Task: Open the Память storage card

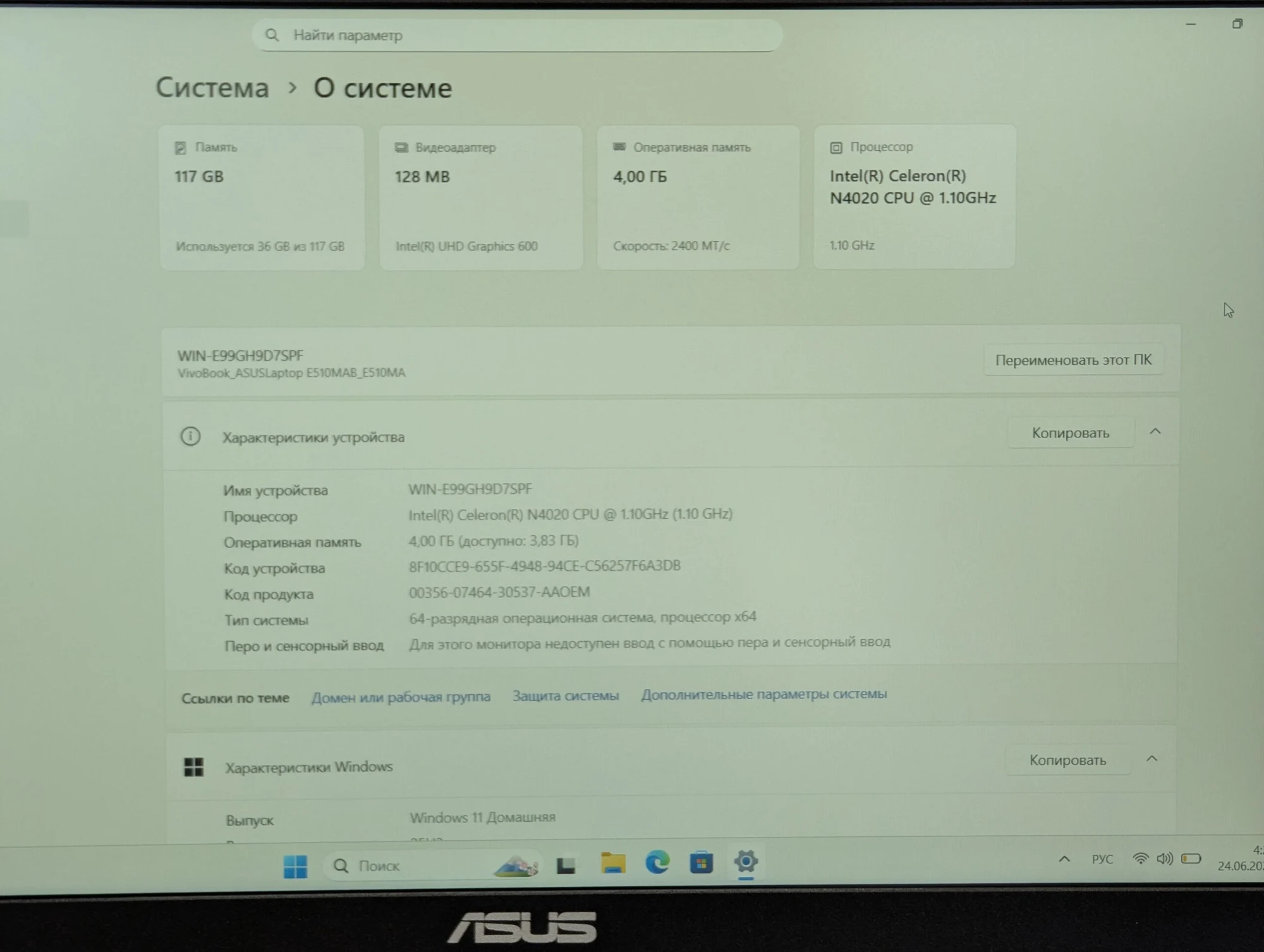Action: click(262, 198)
